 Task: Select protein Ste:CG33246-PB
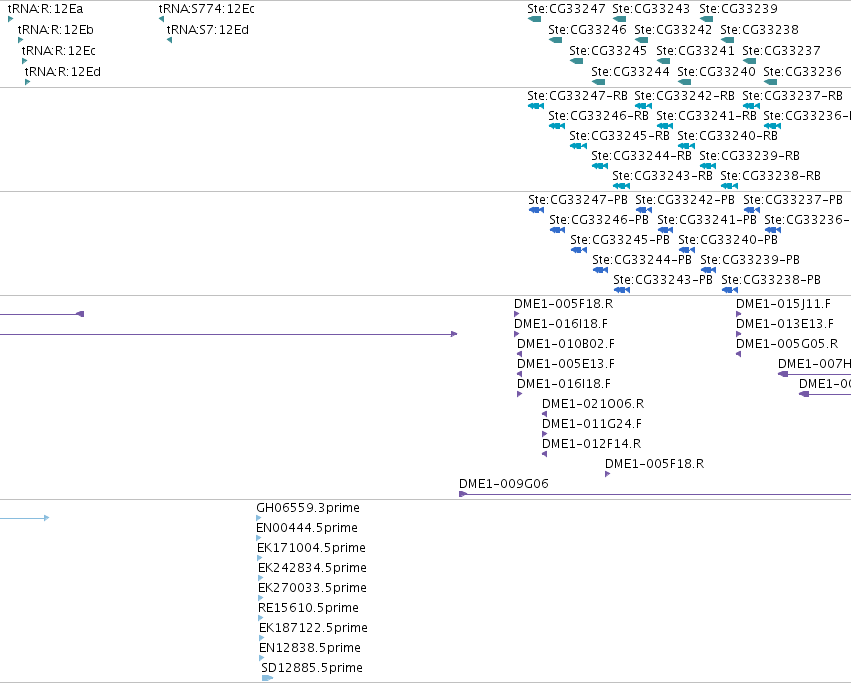pos(599,220)
